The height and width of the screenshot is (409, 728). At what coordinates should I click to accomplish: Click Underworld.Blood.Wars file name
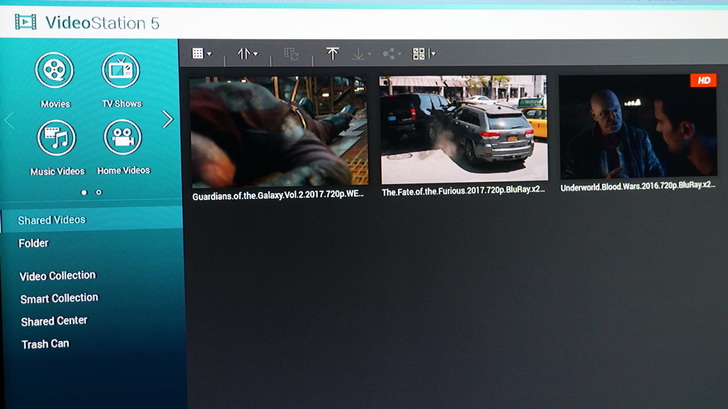pyautogui.click(x=637, y=186)
